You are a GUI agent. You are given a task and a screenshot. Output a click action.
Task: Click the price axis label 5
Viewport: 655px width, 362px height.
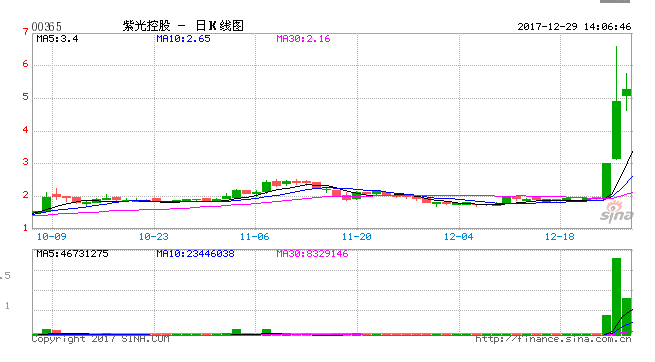pos(25,97)
